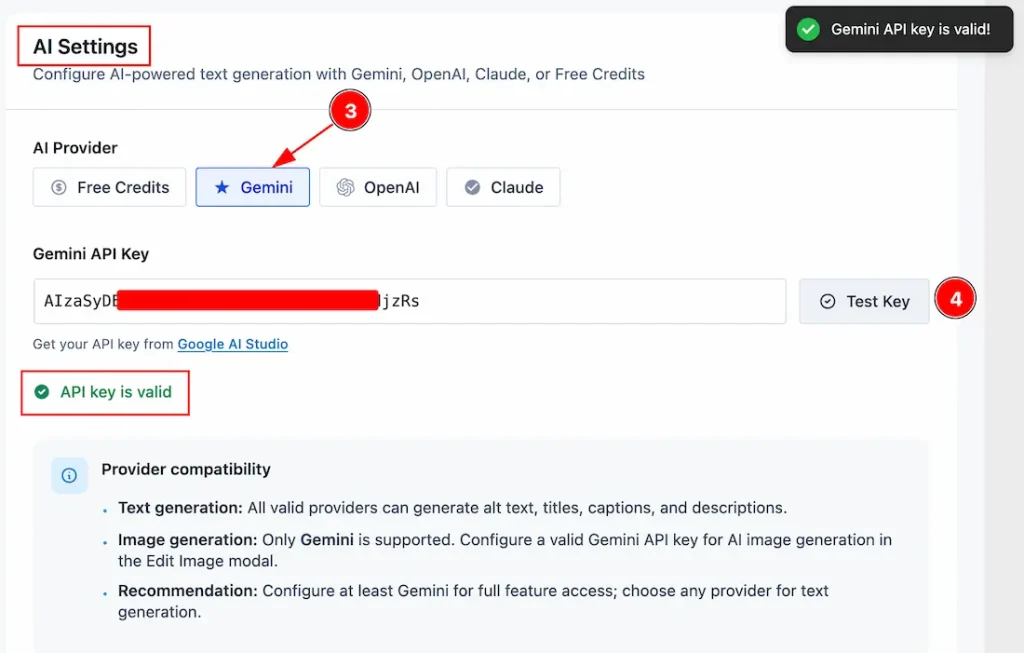Click the Test Key circular check icon
Screen dimensions: 1024x653
[x=827, y=301]
